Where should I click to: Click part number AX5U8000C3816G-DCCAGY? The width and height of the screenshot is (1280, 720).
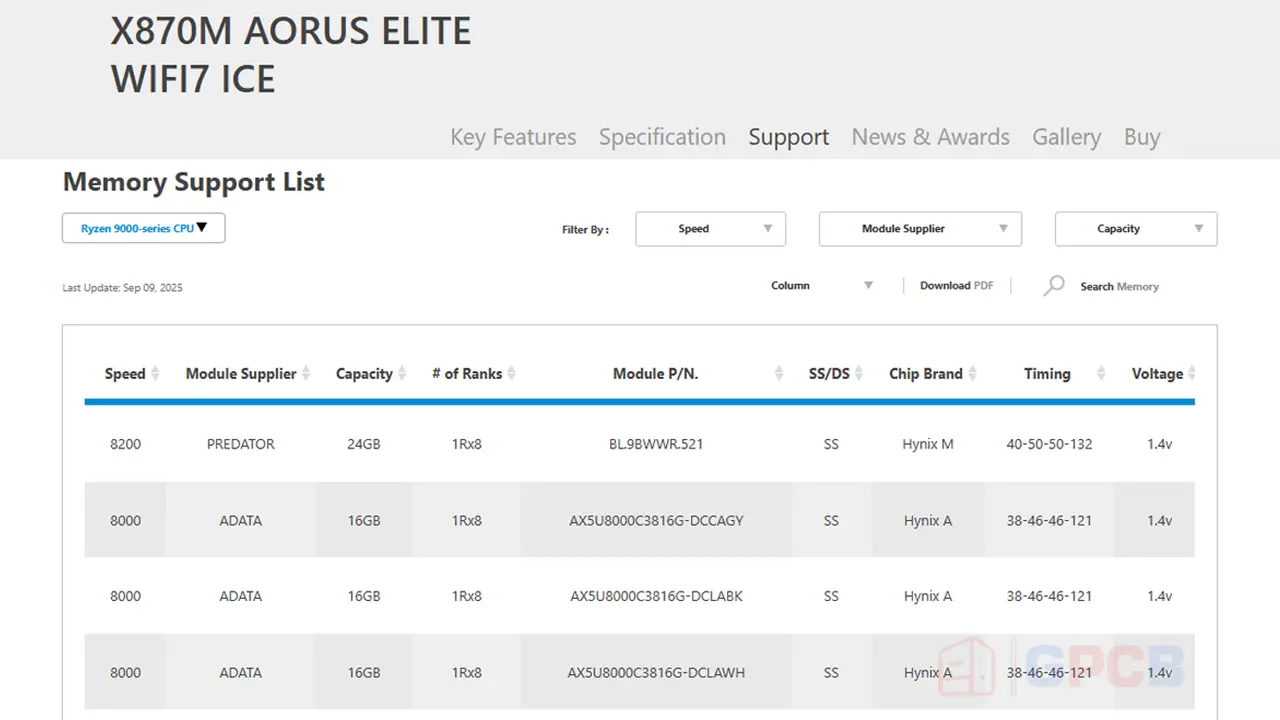pos(656,521)
